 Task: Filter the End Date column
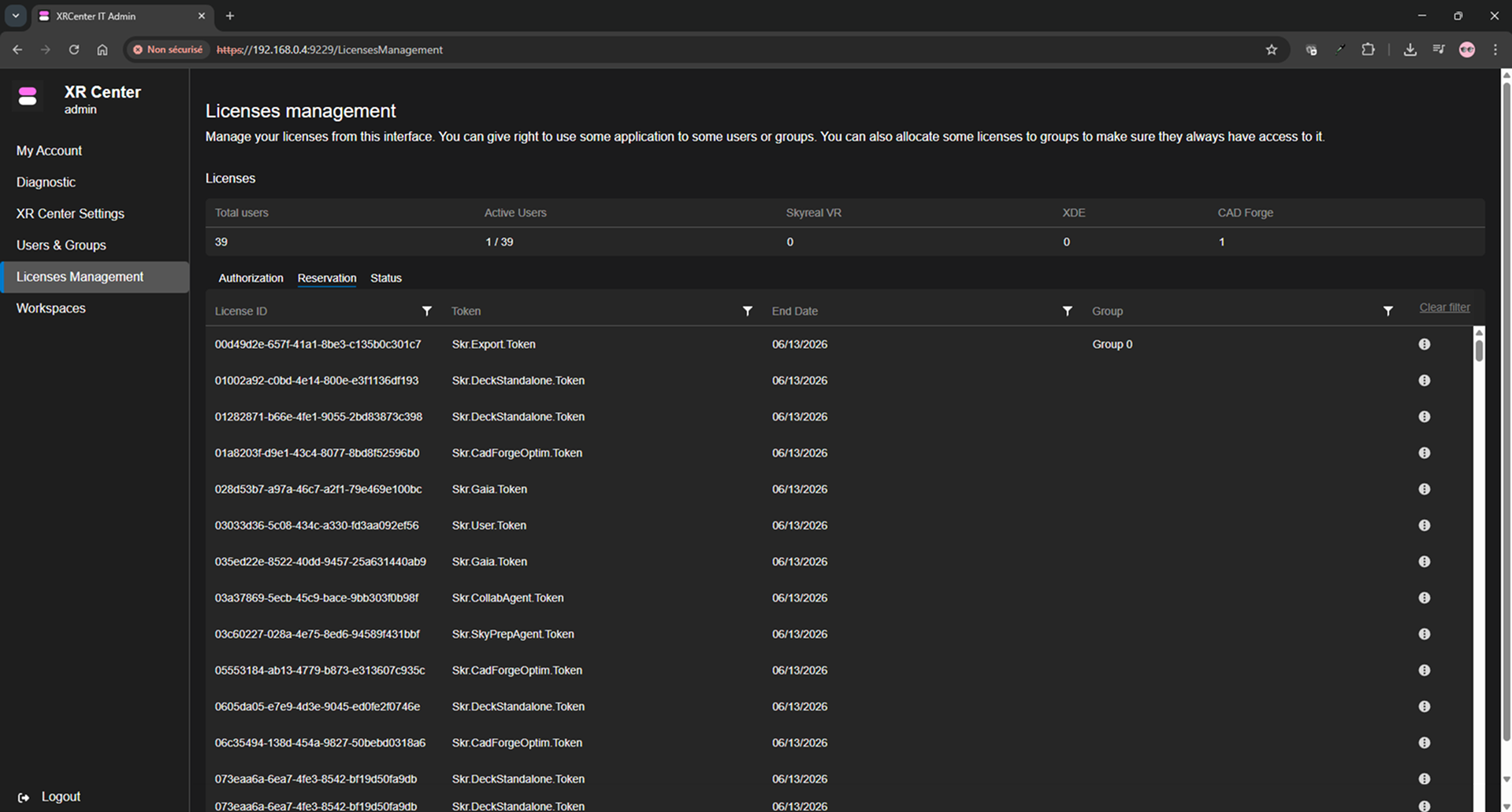tap(1067, 311)
